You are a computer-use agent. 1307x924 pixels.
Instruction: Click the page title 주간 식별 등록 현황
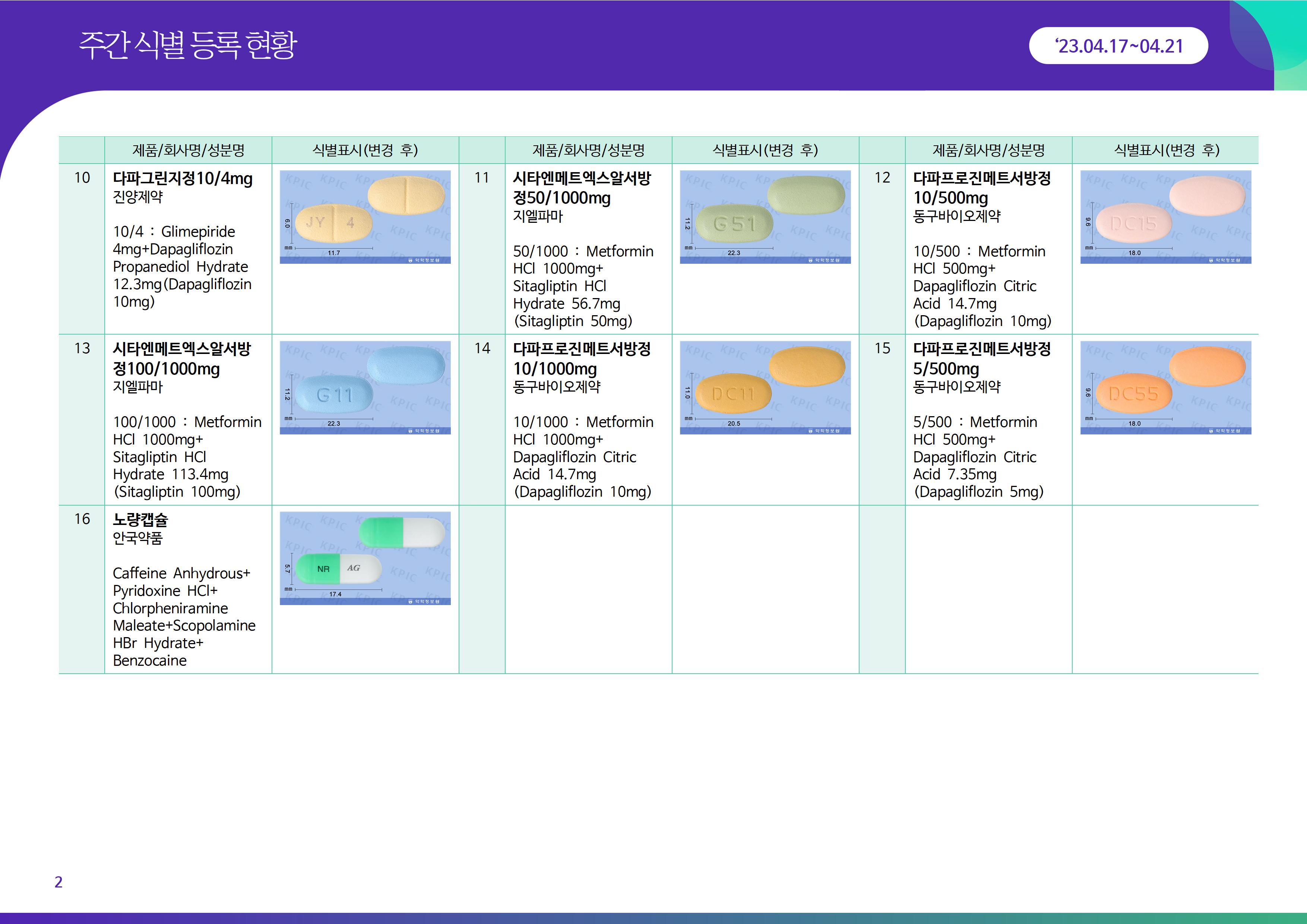188,45
